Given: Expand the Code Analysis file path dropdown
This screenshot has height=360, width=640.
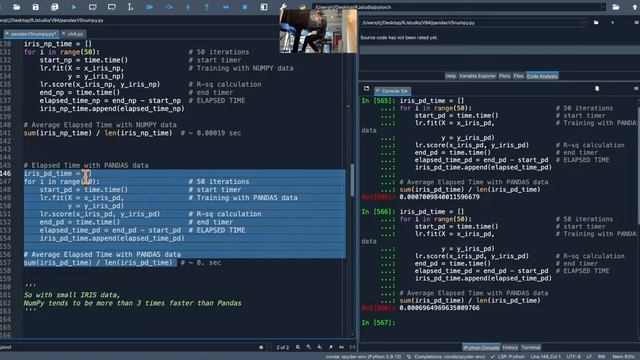Looking at the screenshot, I should tap(584, 22).
